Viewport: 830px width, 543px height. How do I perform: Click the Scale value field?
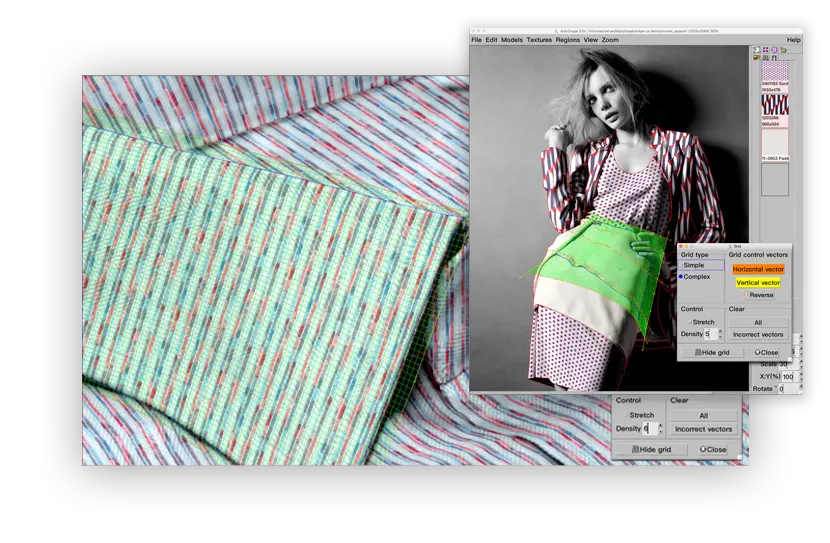click(789, 364)
